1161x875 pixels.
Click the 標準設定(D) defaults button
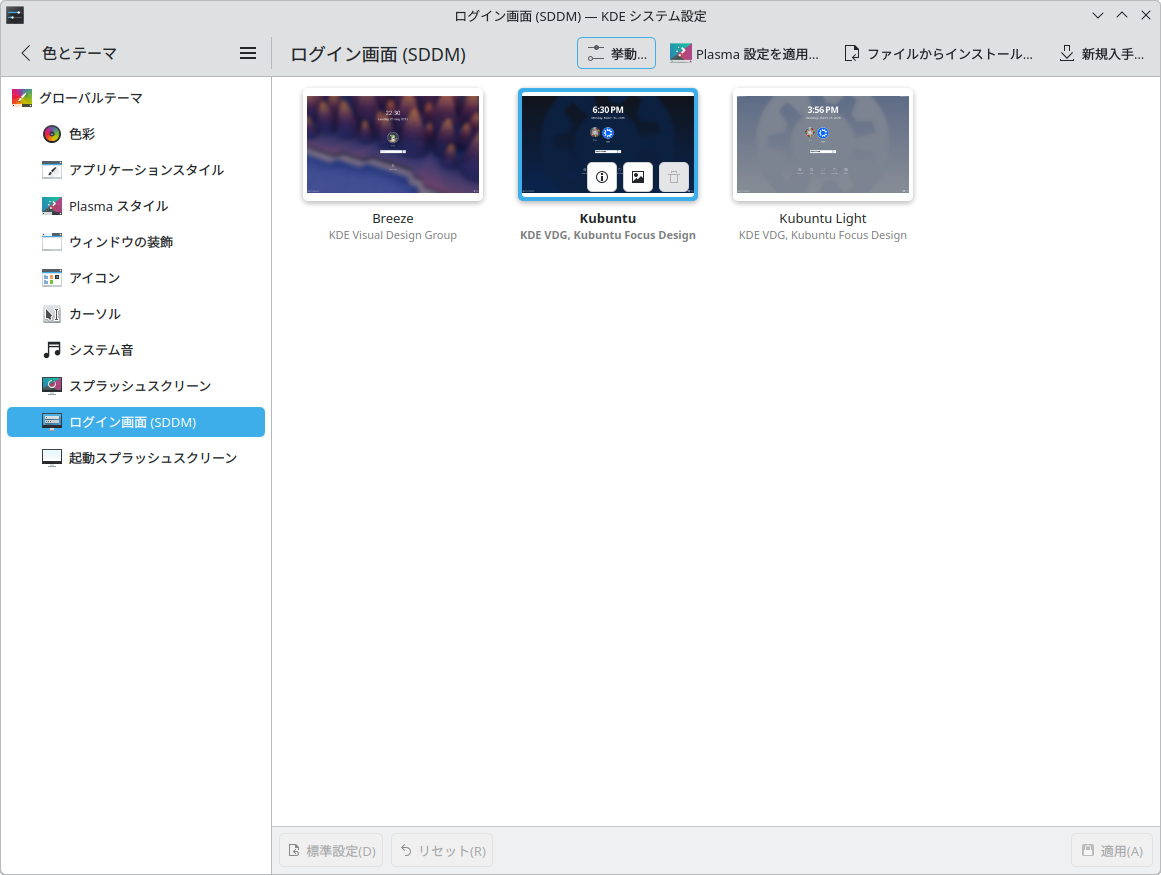(331, 851)
